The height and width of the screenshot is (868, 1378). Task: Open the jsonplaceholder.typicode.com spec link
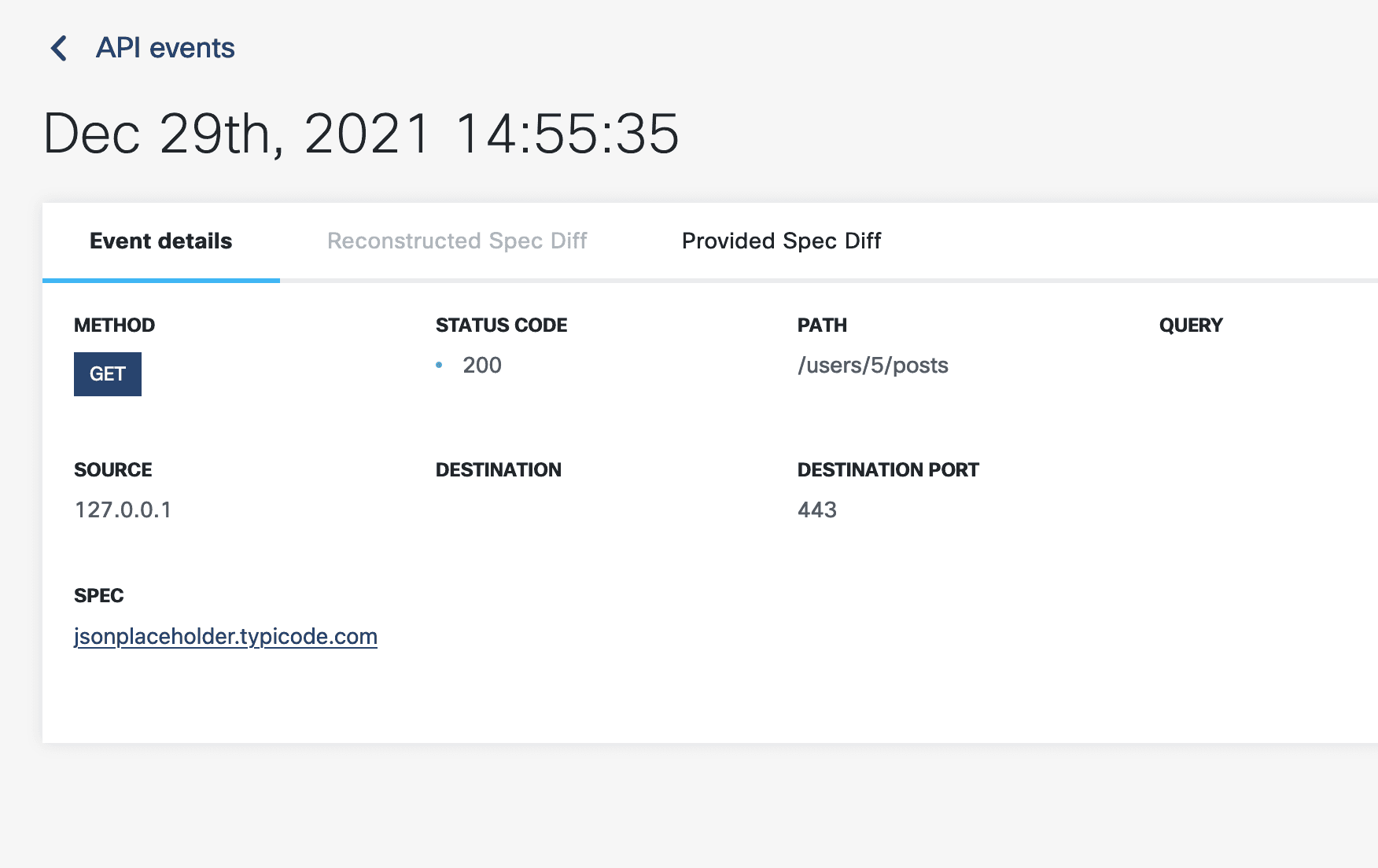(226, 636)
